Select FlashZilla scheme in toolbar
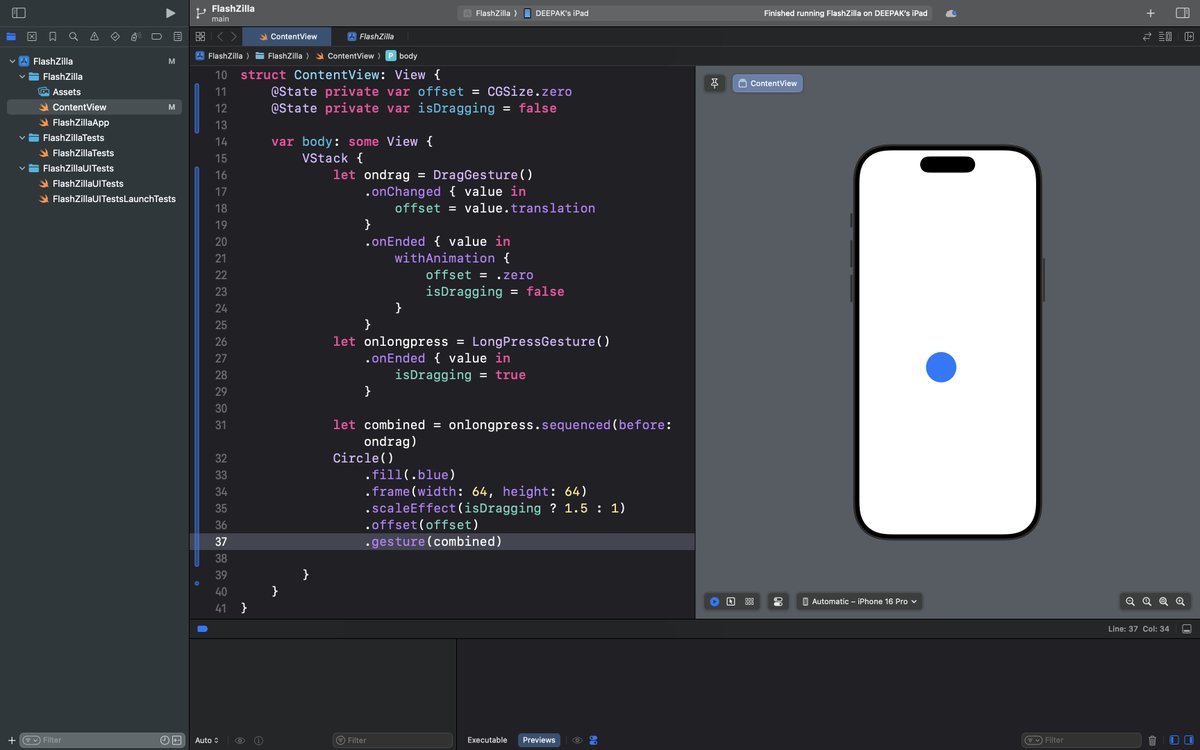 click(489, 13)
